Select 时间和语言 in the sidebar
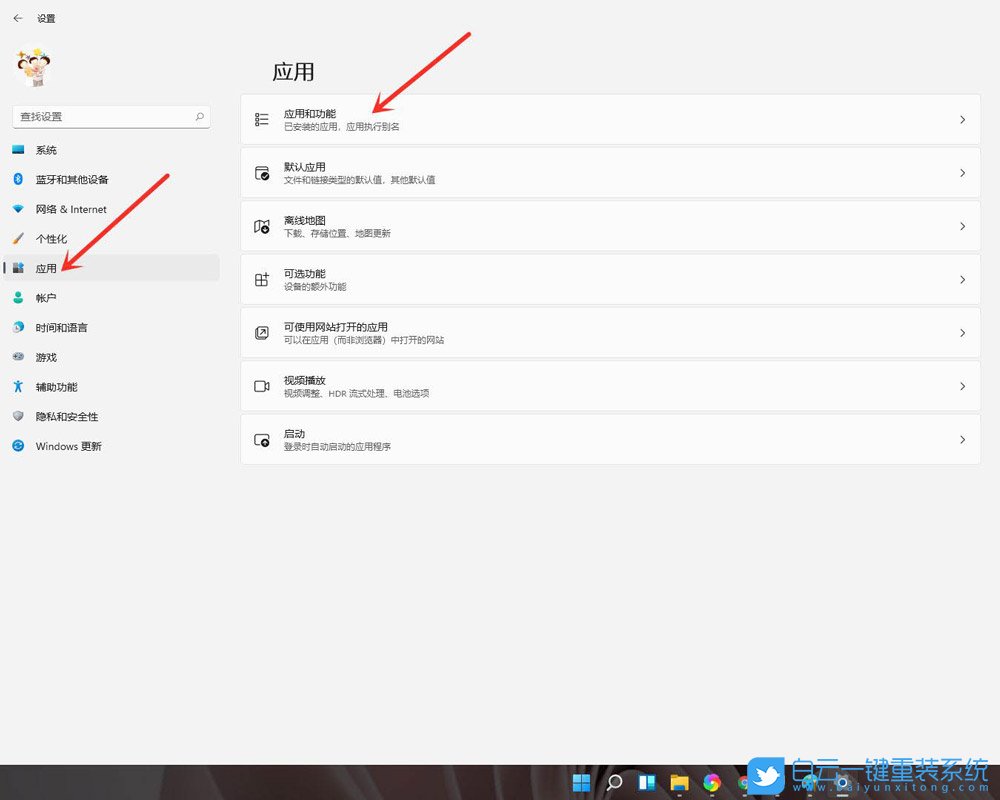Image resolution: width=1000 pixels, height=800 pixels. point(61,328)
